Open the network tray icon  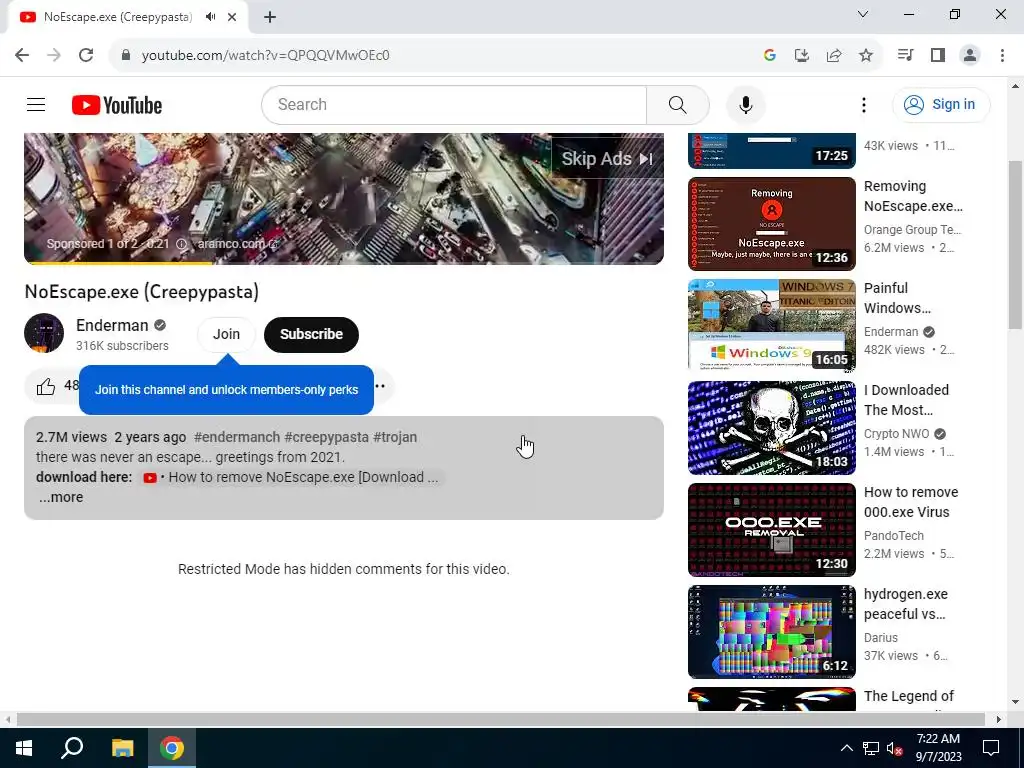(871, 748)
